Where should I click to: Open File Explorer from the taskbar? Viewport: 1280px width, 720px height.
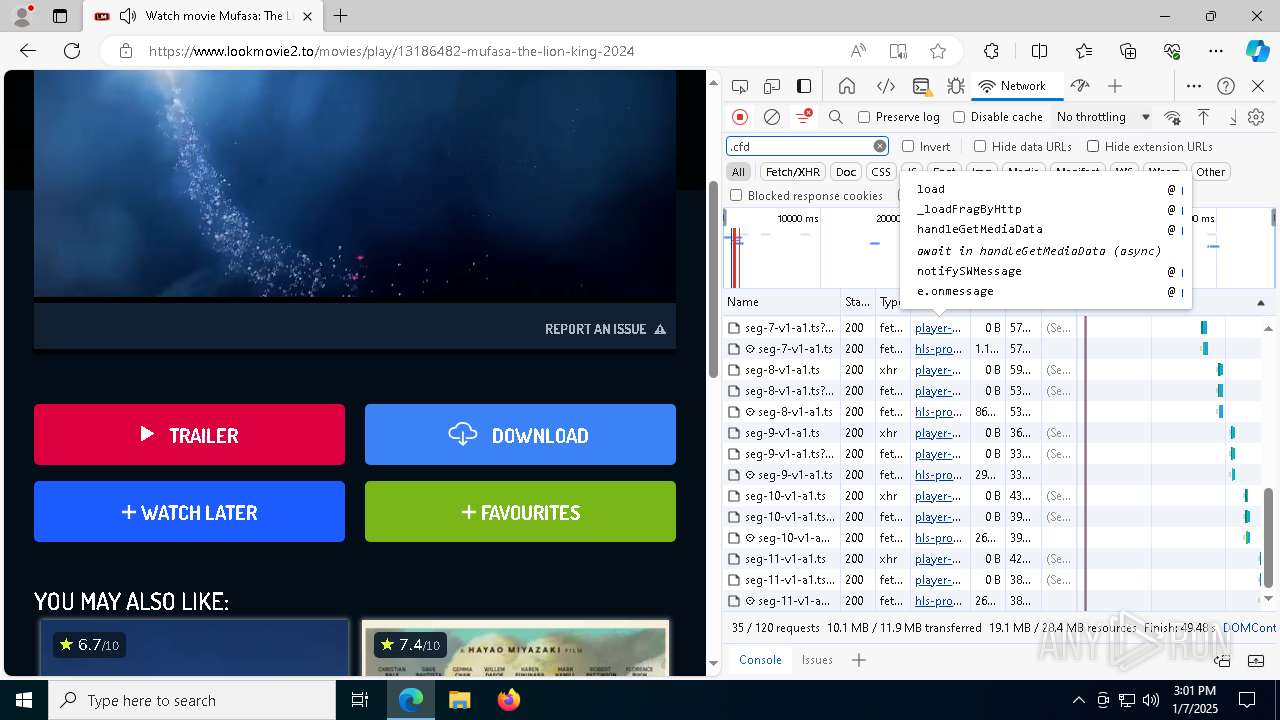[x=459, y=700]
